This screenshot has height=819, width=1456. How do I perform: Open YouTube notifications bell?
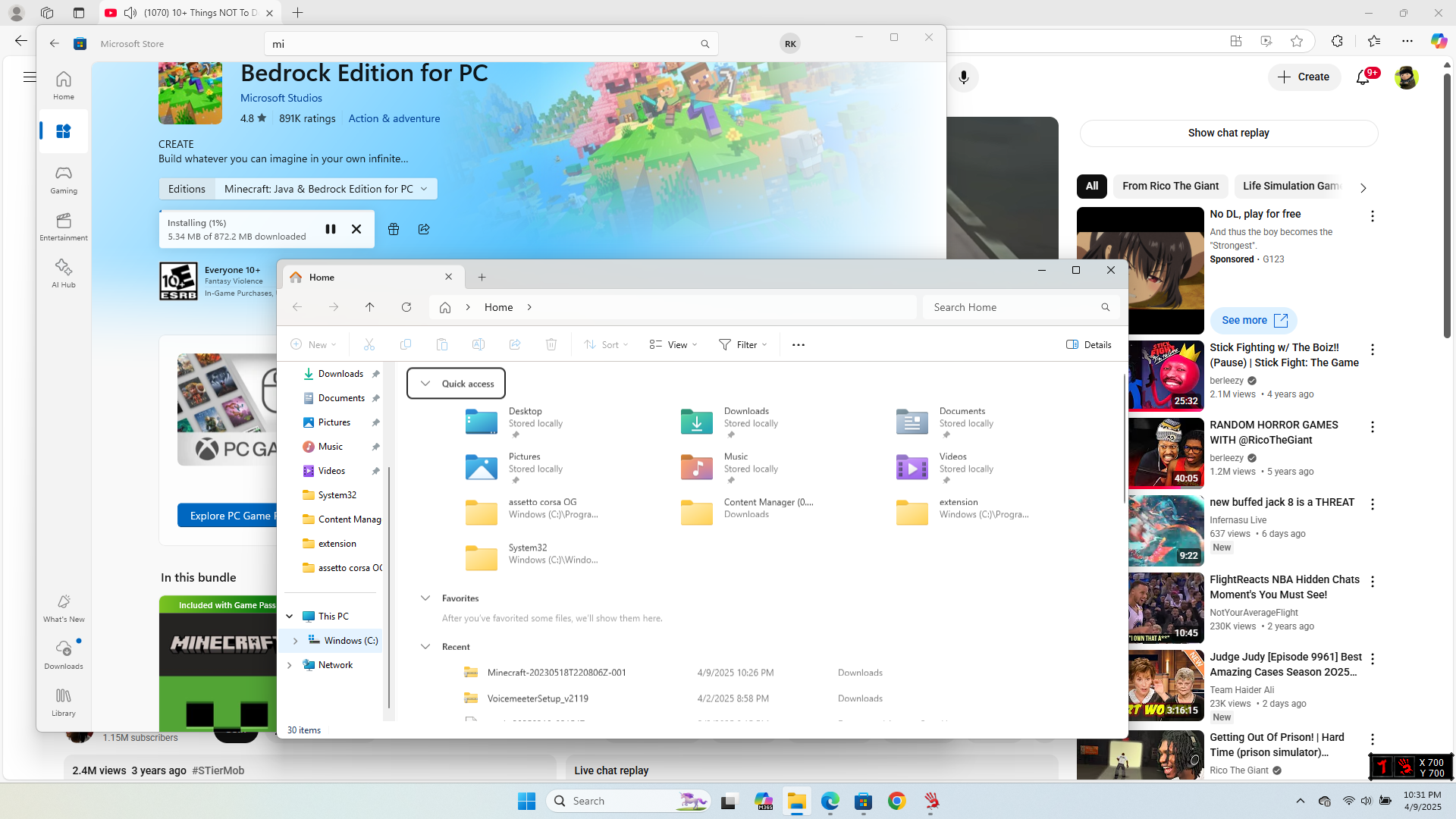pyautogui.click(x=1363, y=77)
